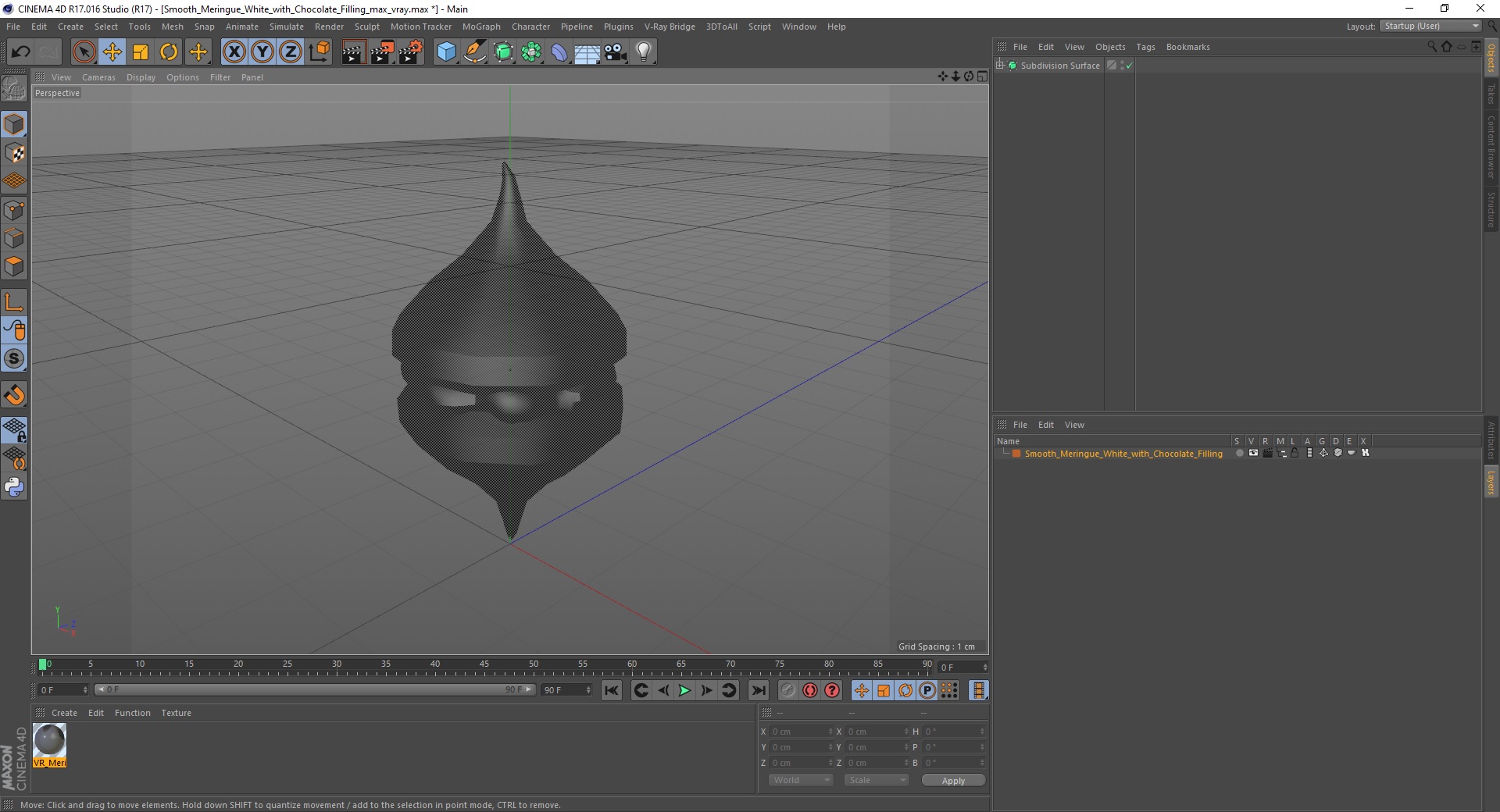The width and height of the screenshot is (1500, 812).
Task: Select the Rotate tool
Action: click(169, 52)
